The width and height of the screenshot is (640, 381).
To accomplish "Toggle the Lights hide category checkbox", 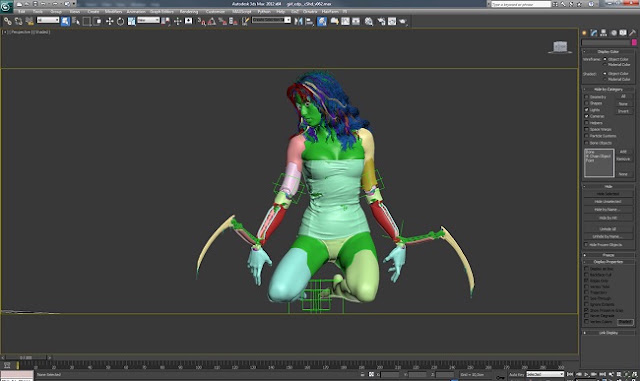I will 587,110.
